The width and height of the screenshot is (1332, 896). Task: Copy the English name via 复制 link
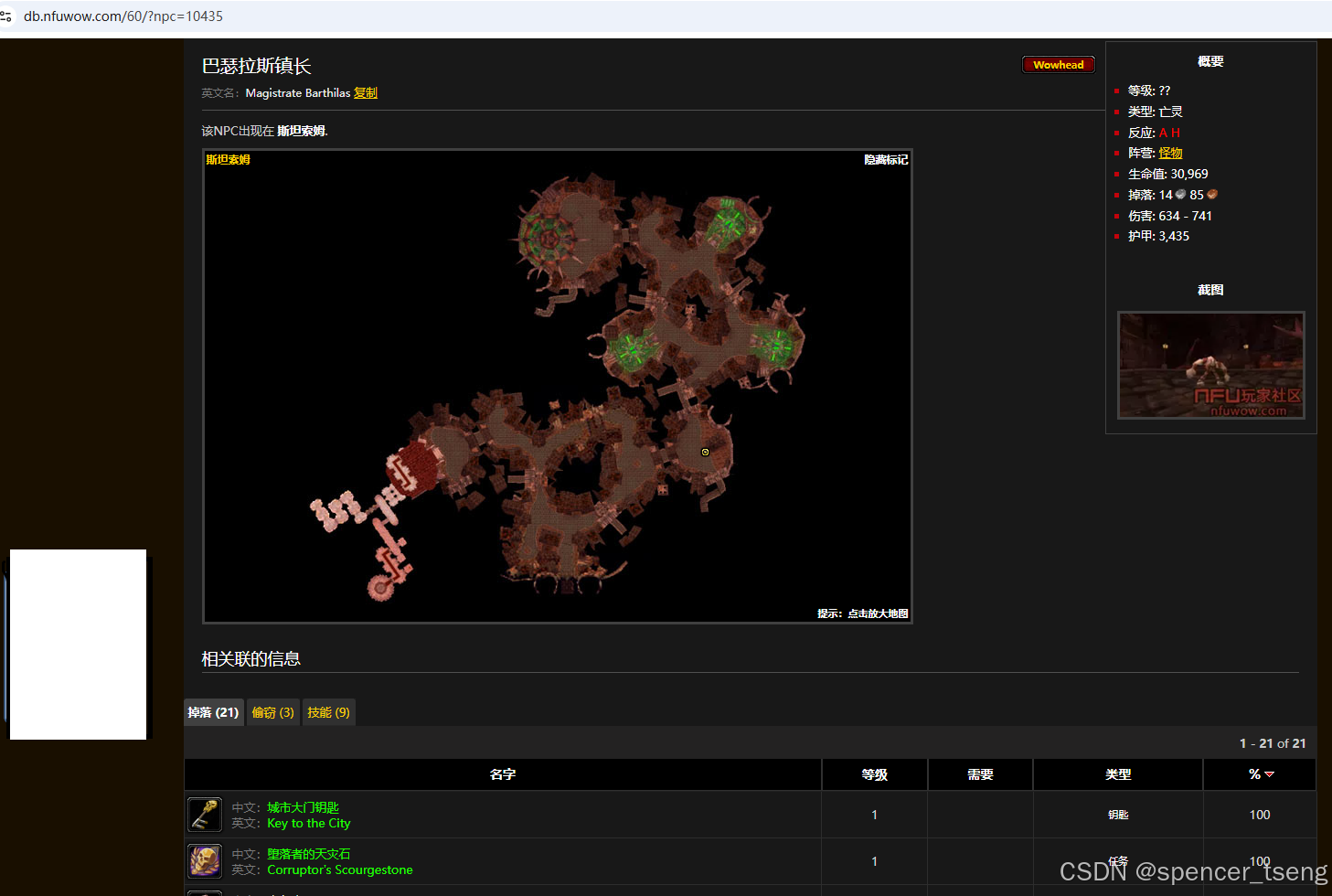tap(366, 93)
